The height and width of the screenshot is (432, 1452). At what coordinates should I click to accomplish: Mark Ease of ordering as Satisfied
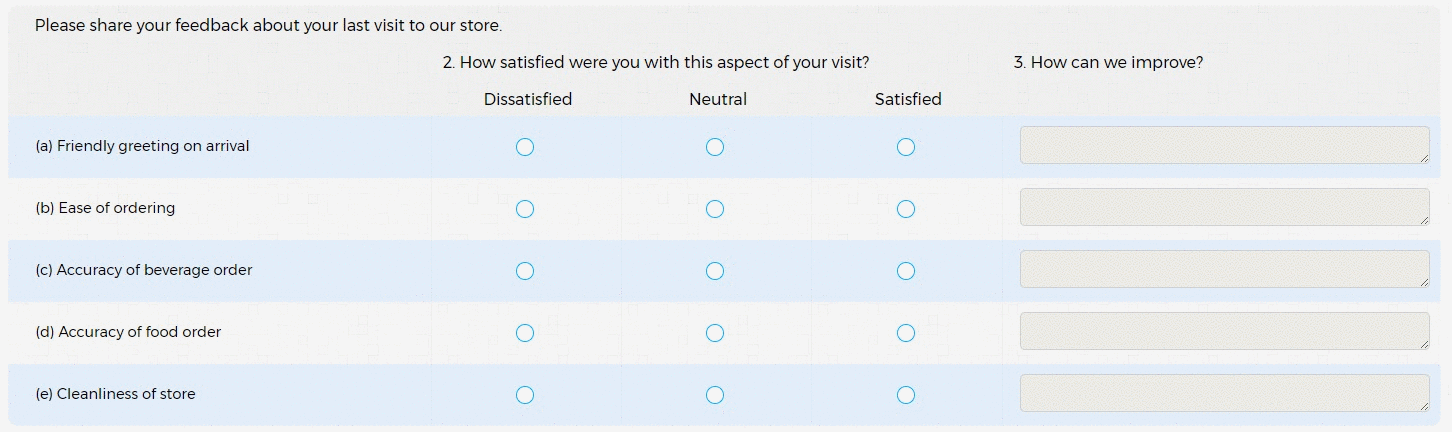pyautogui.click(x=906, y=209)
